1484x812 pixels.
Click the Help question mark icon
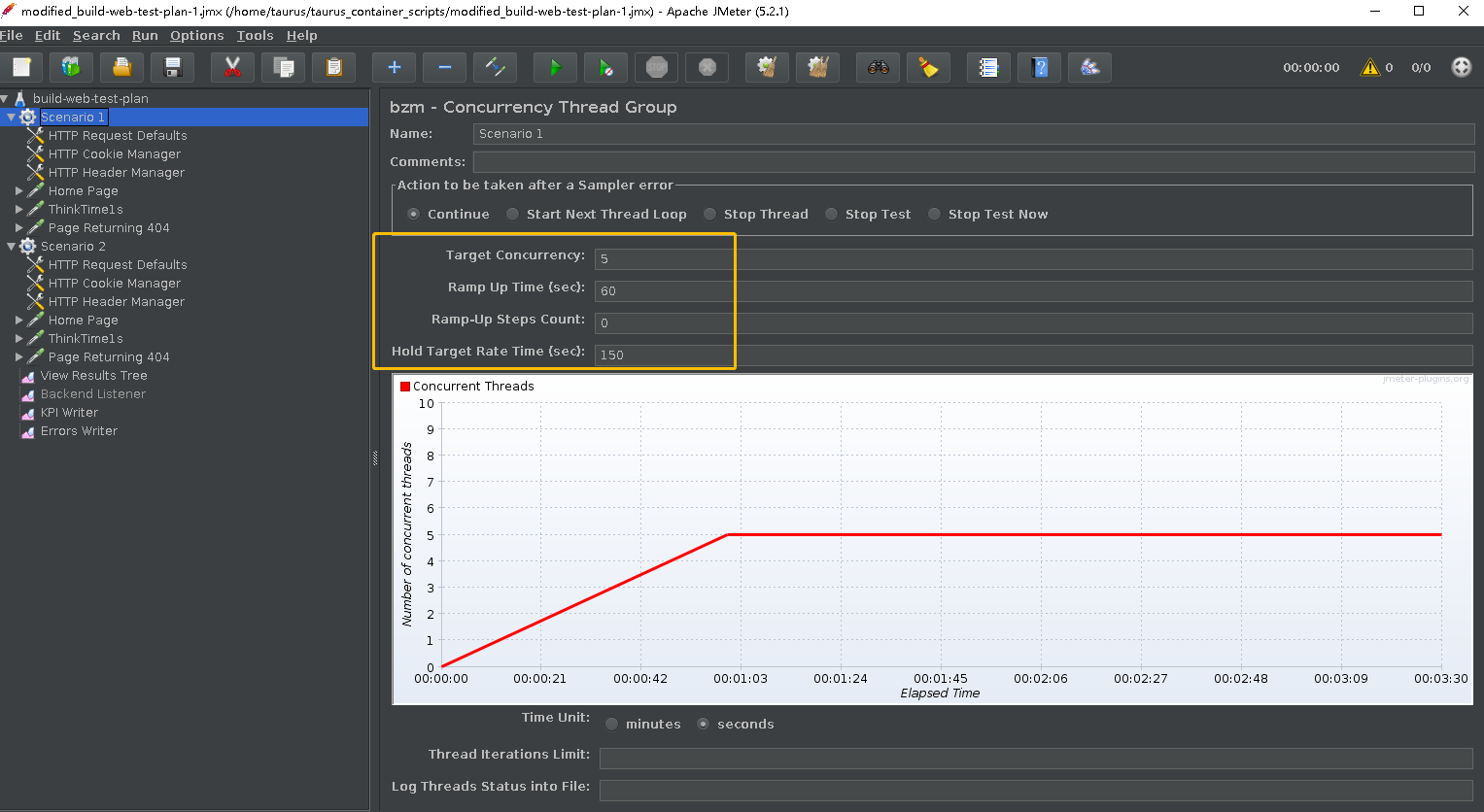coord(1040,67)
